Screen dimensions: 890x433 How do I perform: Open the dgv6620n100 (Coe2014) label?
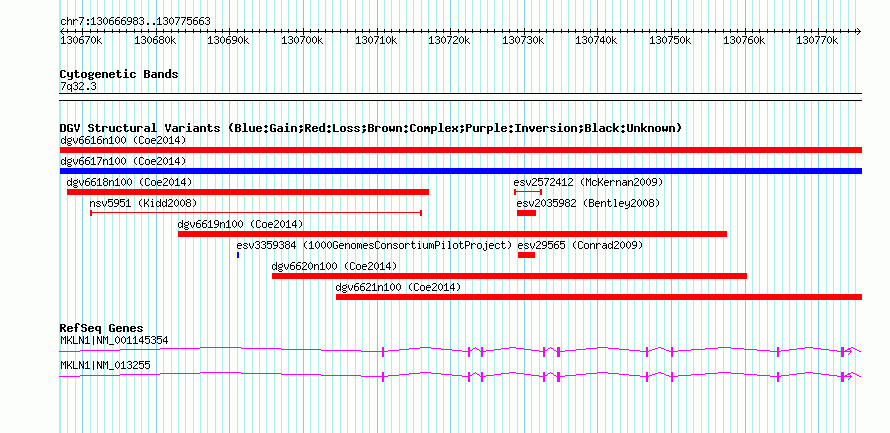coord(334,266)
